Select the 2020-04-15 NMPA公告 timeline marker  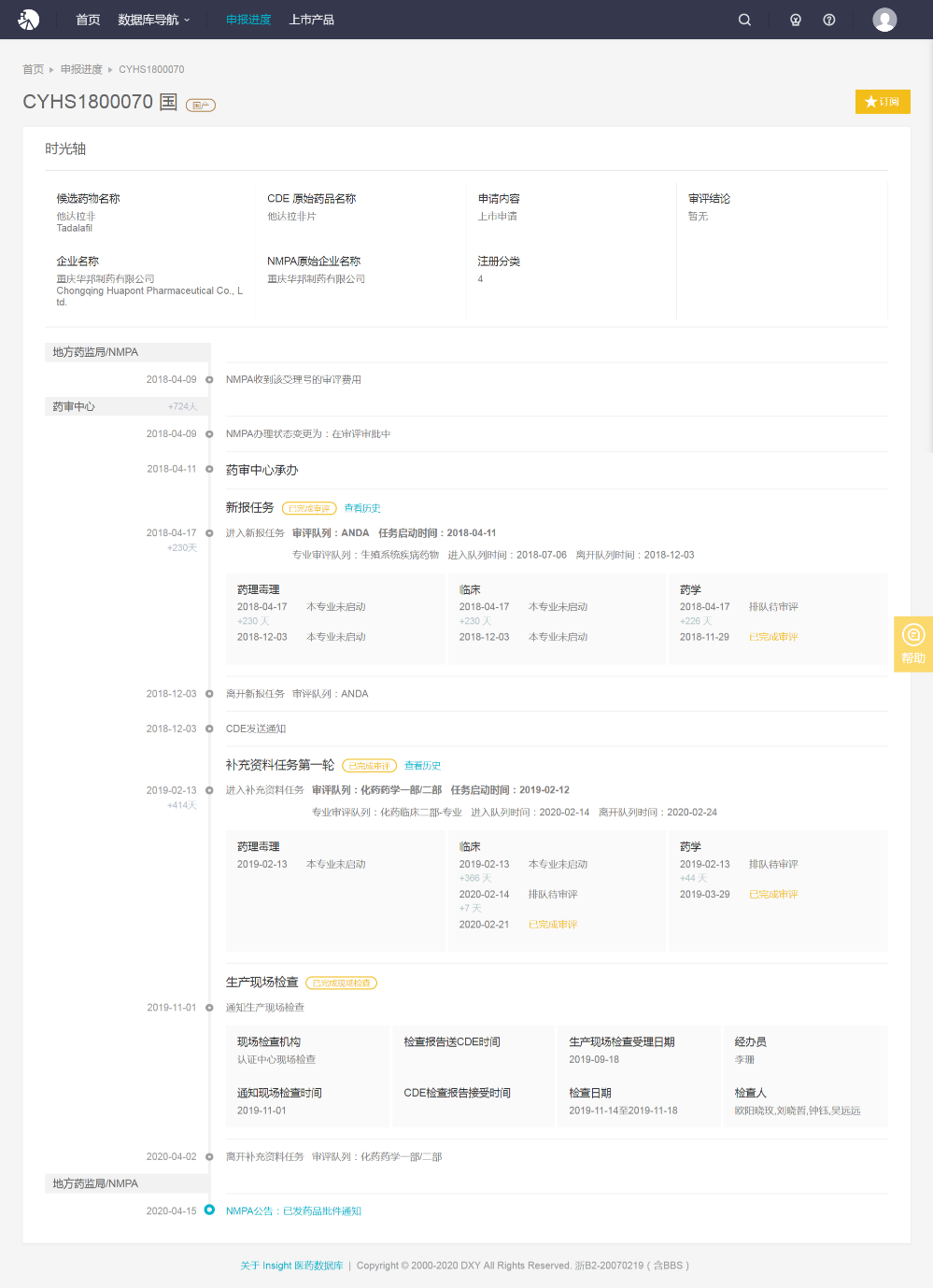coord(209,1210)
